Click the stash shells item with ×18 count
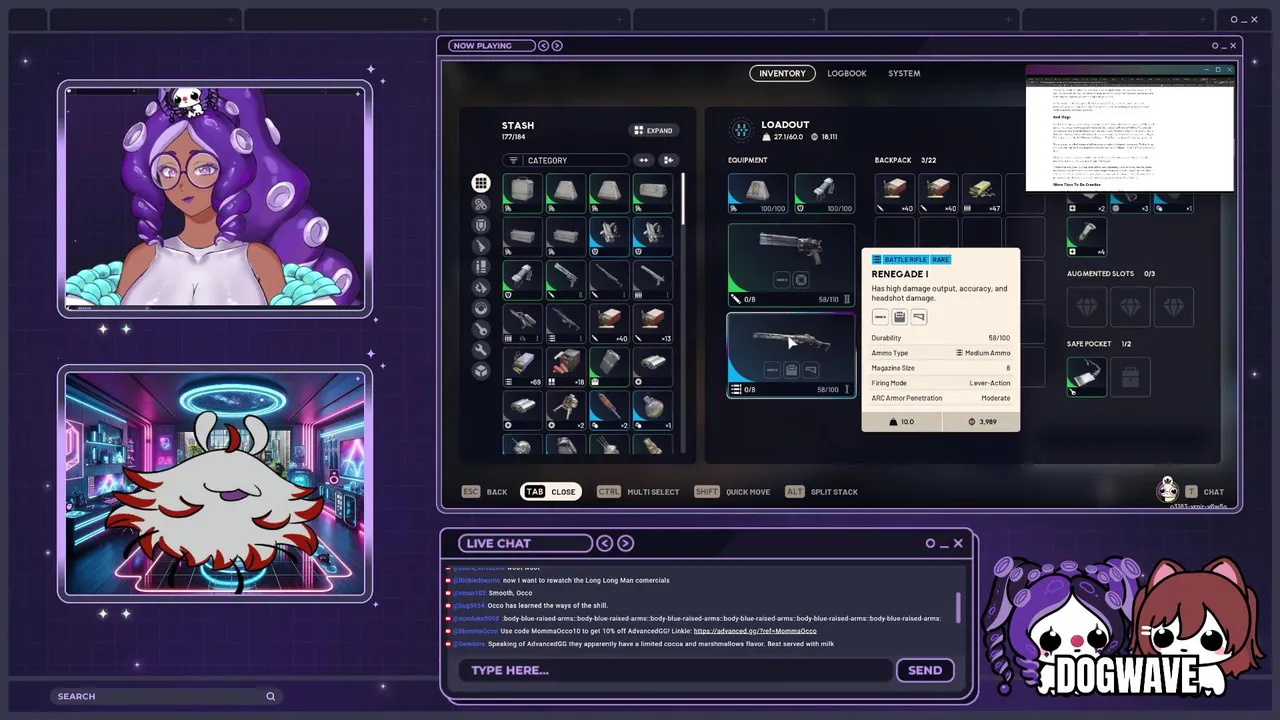 pyautogui.click(x=566, y=366)
